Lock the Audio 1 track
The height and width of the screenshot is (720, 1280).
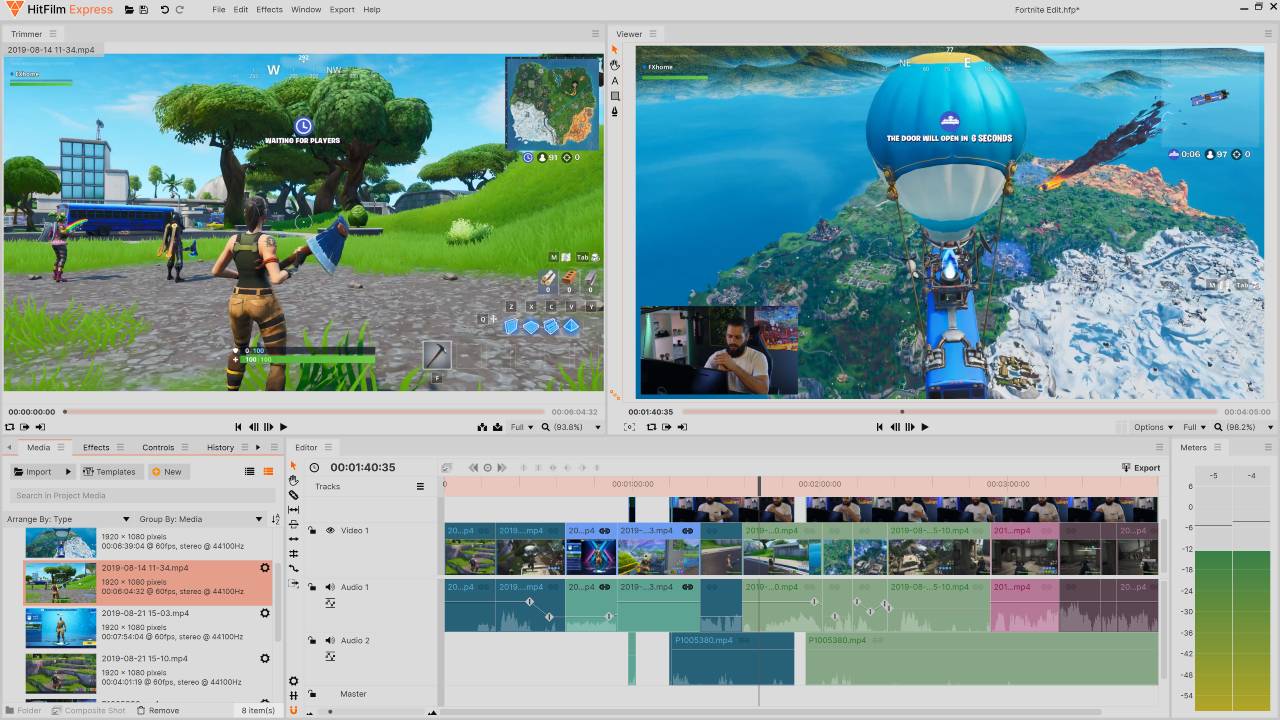pos(312,587)
